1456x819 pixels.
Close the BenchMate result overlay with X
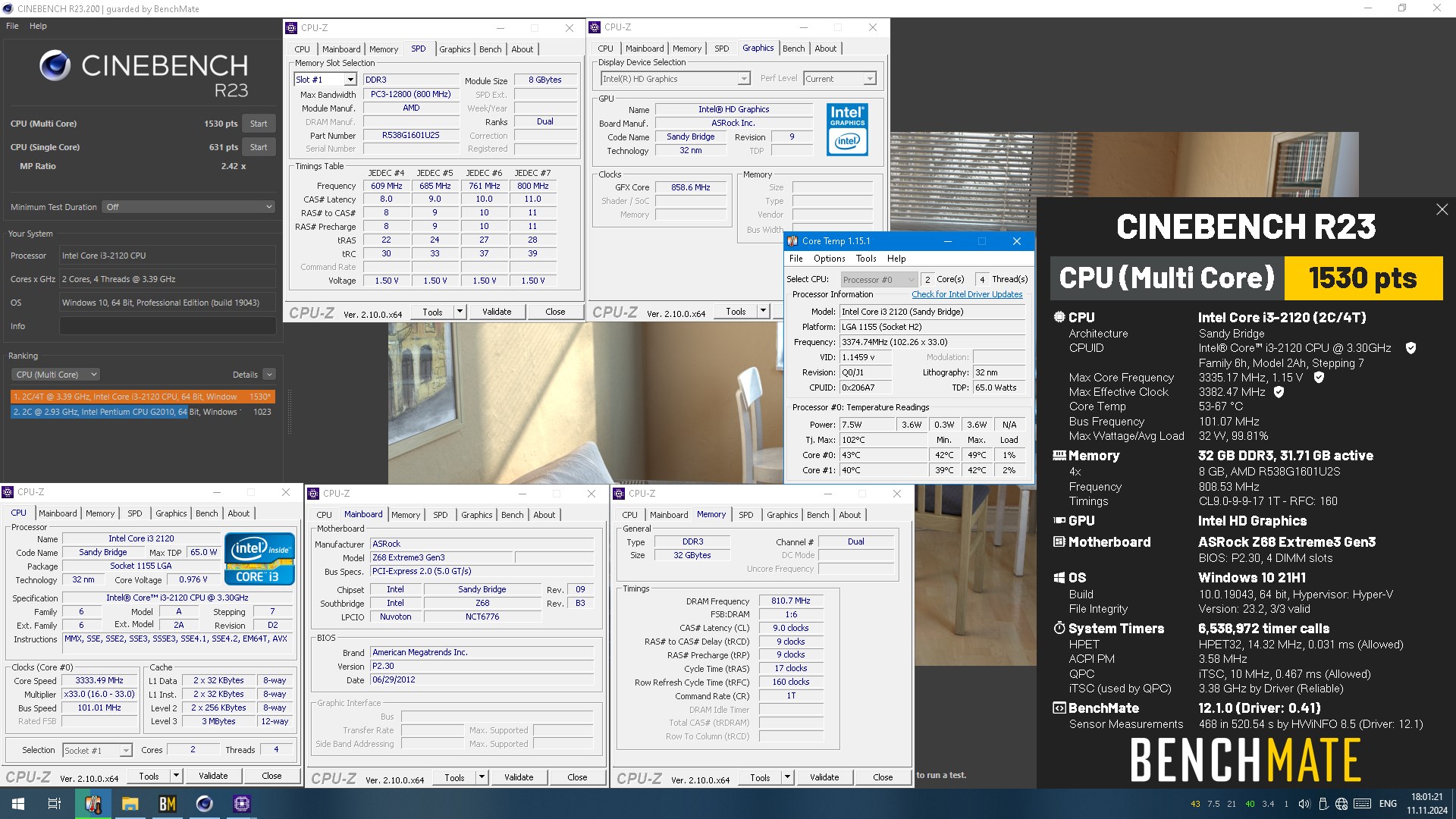[1442, 209]
